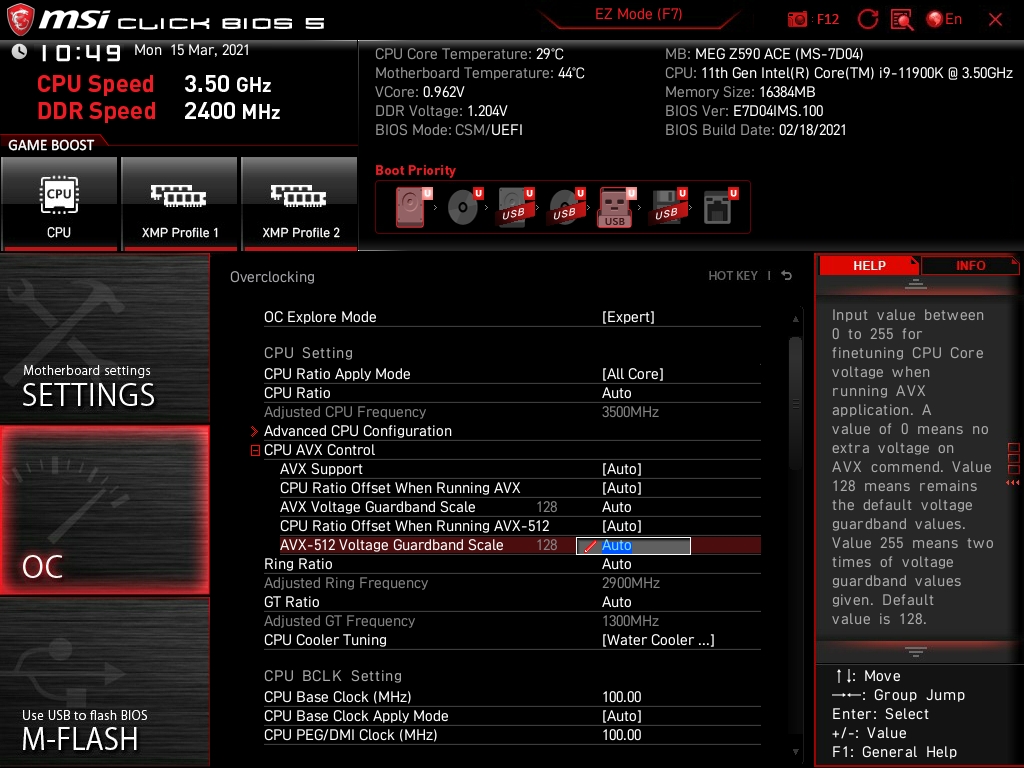The image size is (1024, 768).
Task: Enable XMP Profile 2
Action: [x=300, y=203]
